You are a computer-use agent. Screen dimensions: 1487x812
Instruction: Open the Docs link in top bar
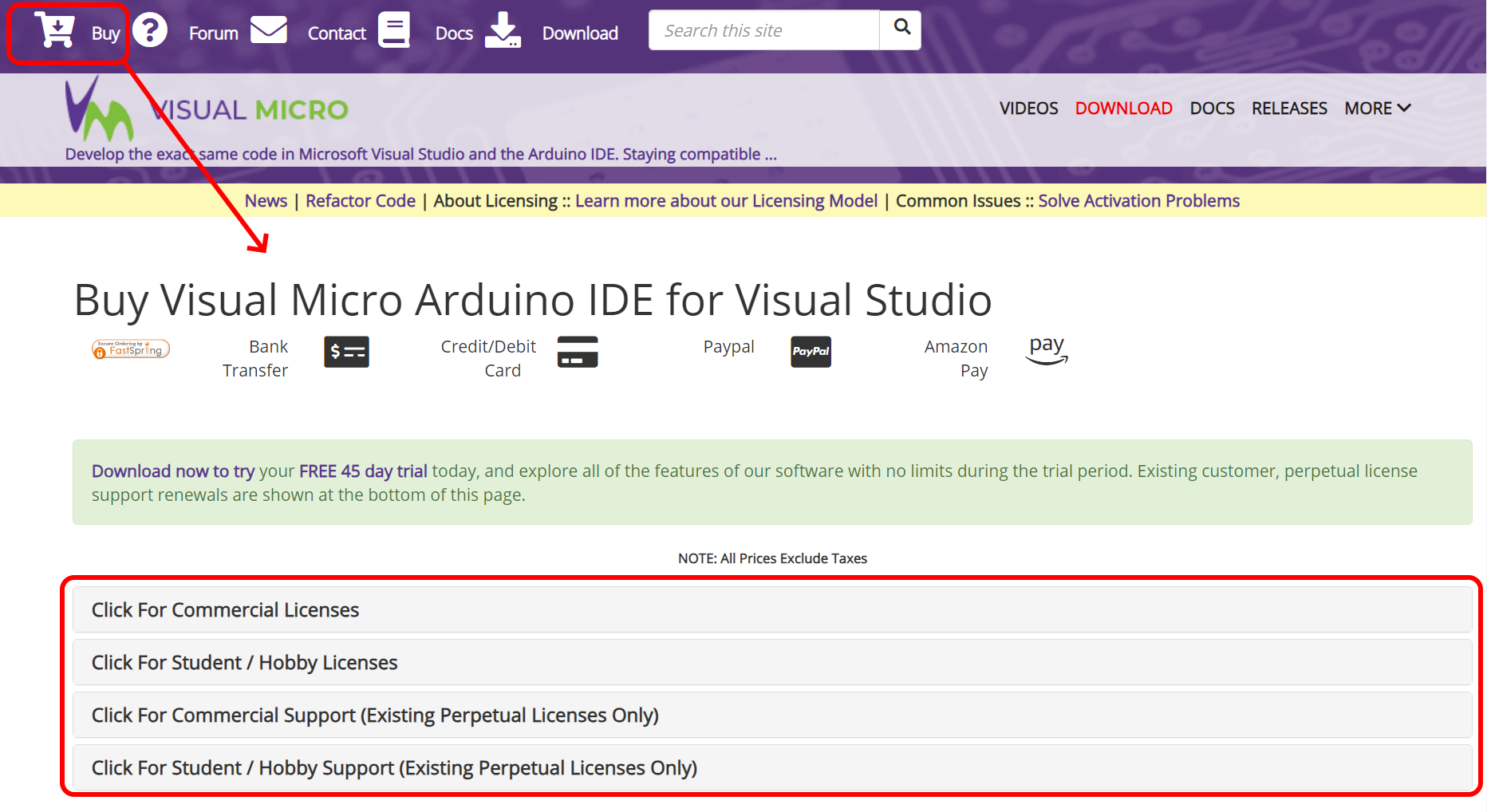coord(454,34)
